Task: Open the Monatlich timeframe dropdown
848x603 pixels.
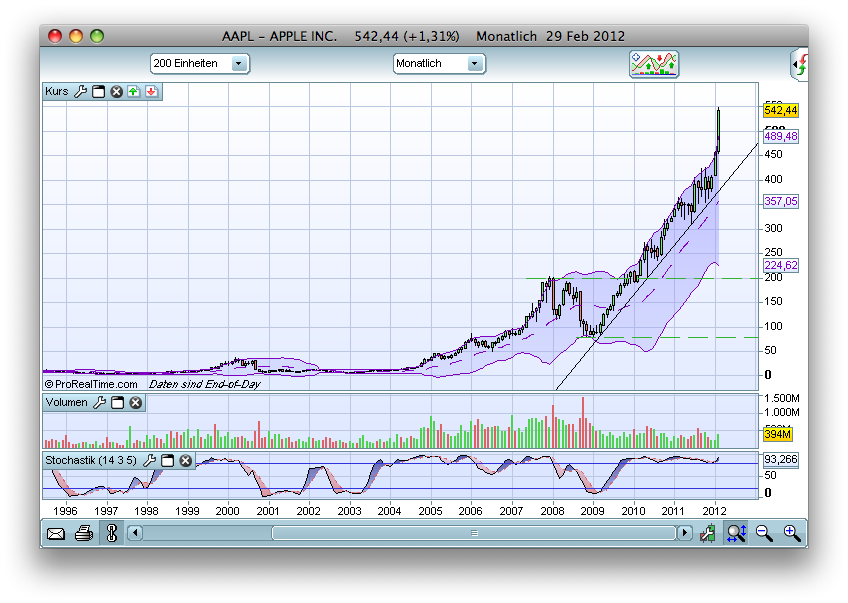Action: click(x=439, y=64)
